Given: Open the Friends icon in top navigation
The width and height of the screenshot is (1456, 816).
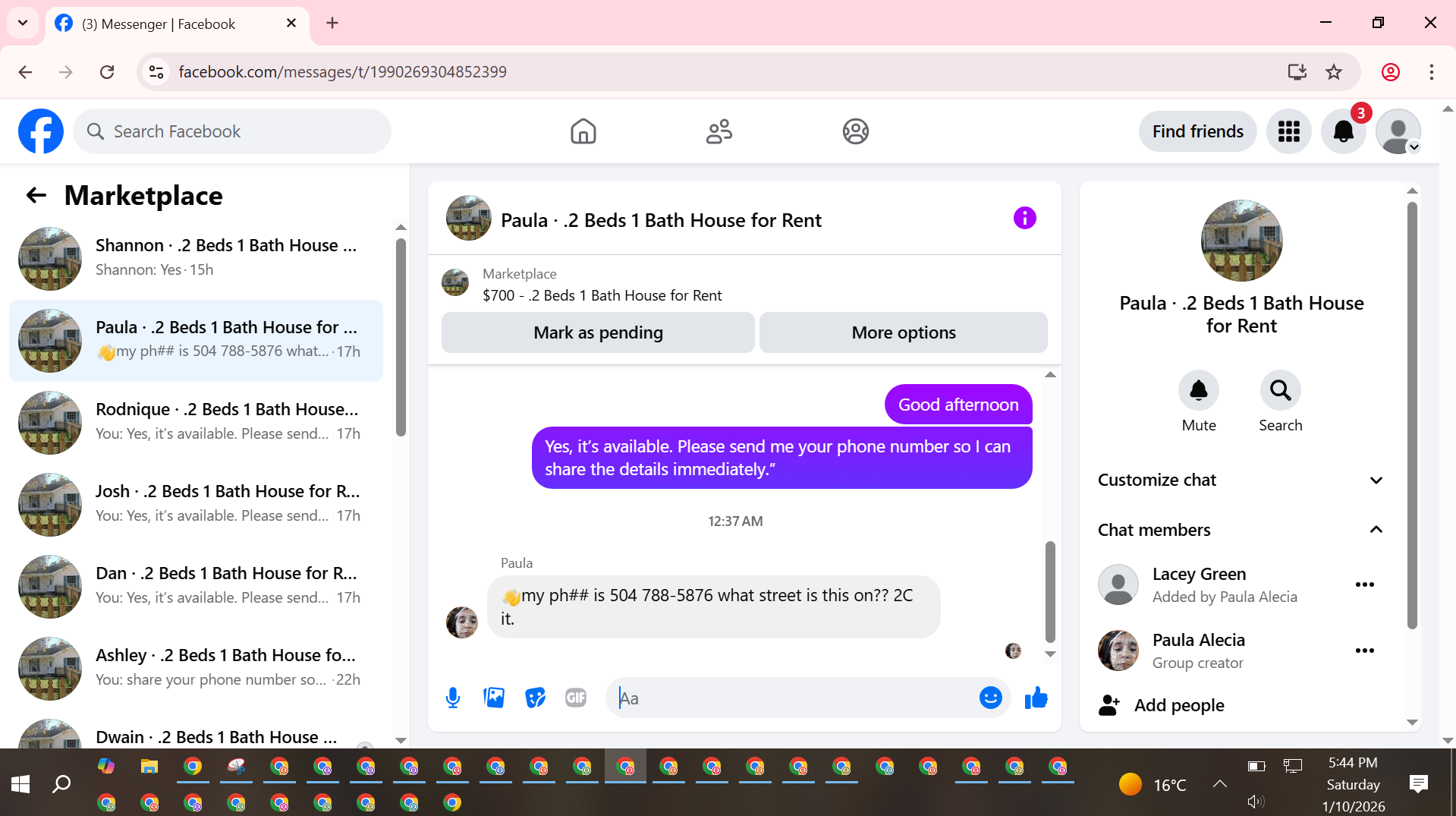Looking at the screenshot, I should point(719,131).
